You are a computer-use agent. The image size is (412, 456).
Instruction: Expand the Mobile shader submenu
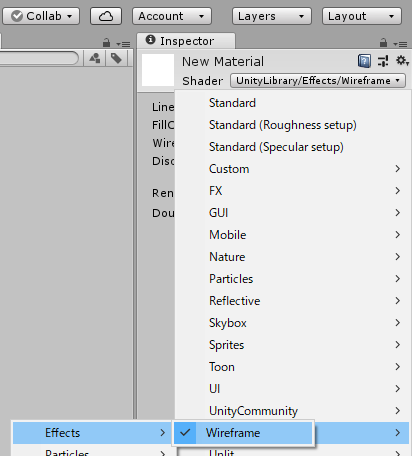(x=292, y=235)
